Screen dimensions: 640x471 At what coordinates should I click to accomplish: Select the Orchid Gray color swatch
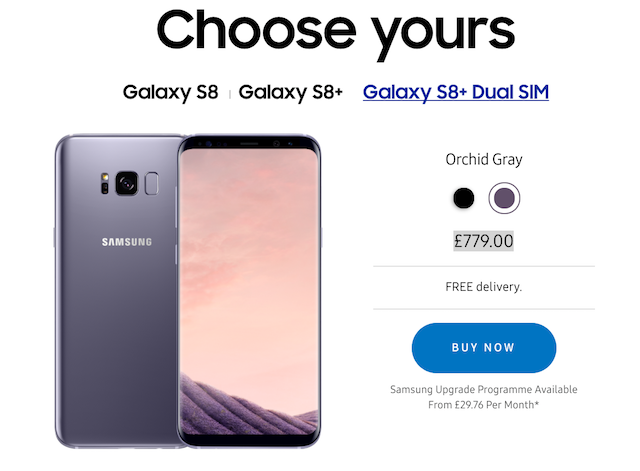coord(504,198)
